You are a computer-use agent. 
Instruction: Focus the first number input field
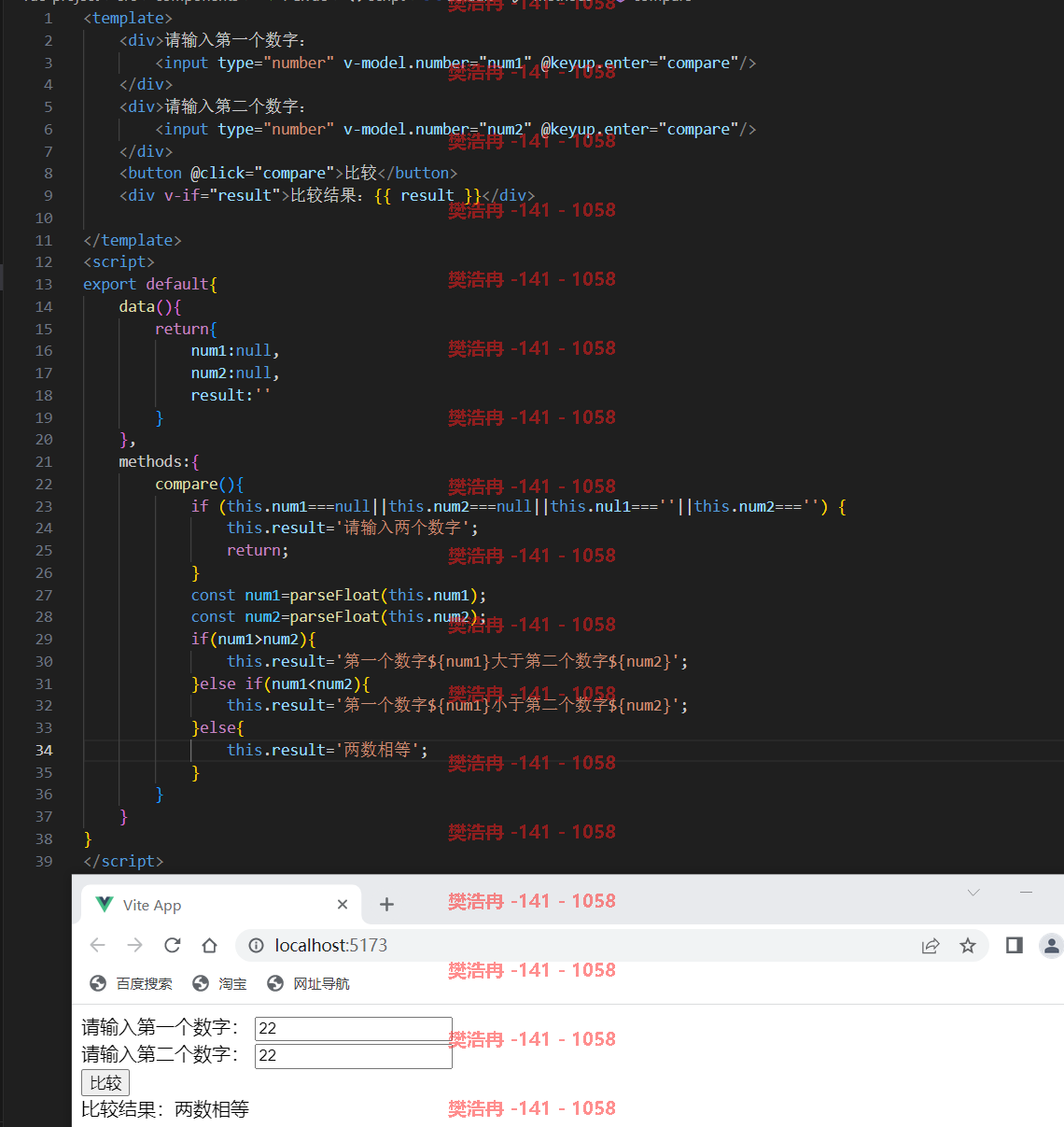point(354,1028)
